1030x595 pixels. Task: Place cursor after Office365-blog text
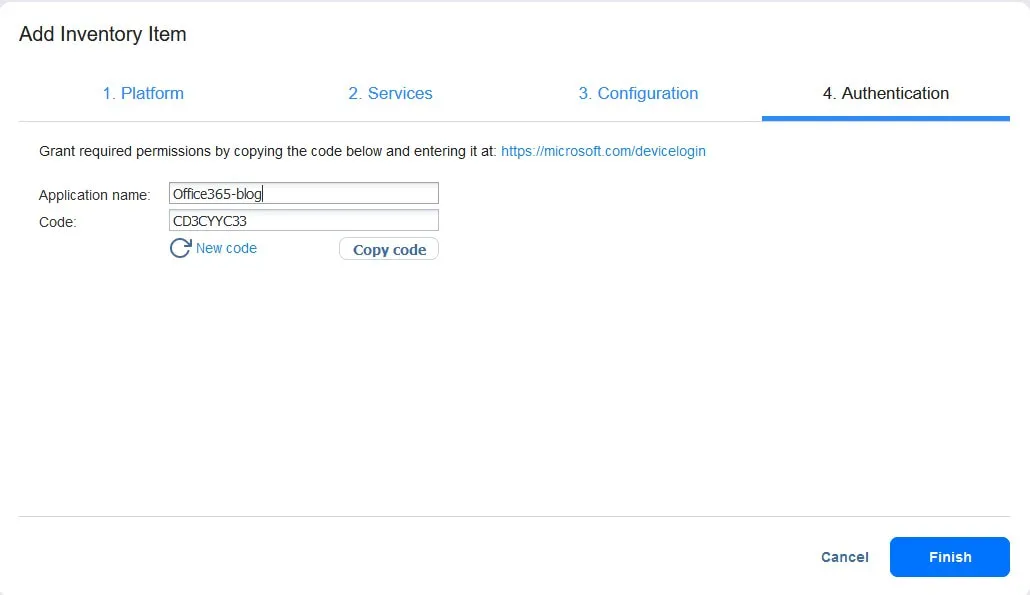pos(264,194)
